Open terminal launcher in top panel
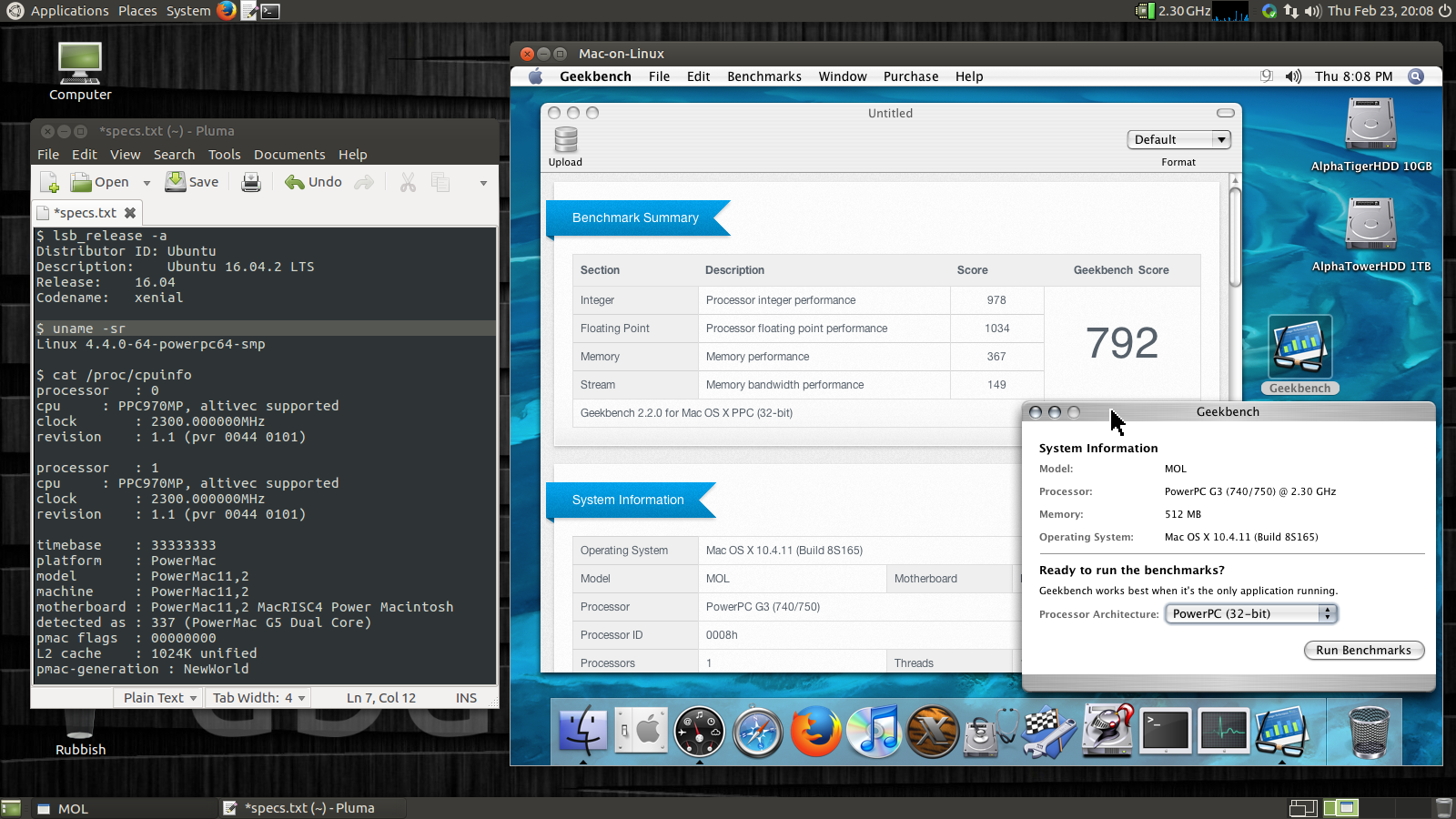The width and height of the screenshot is (1456, 819). click(x=270, y=11)
